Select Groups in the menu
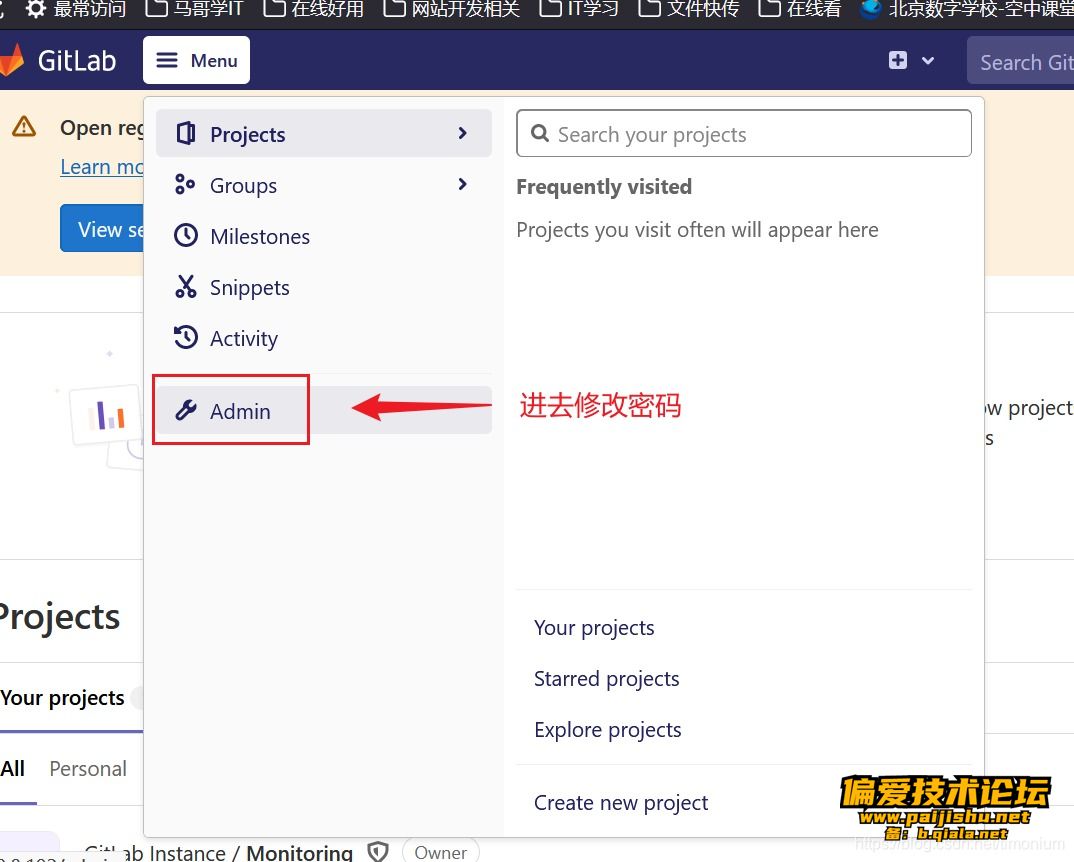Image resolution: width=1074 pixels, height=862 pixels. click(x=323, y=185)
